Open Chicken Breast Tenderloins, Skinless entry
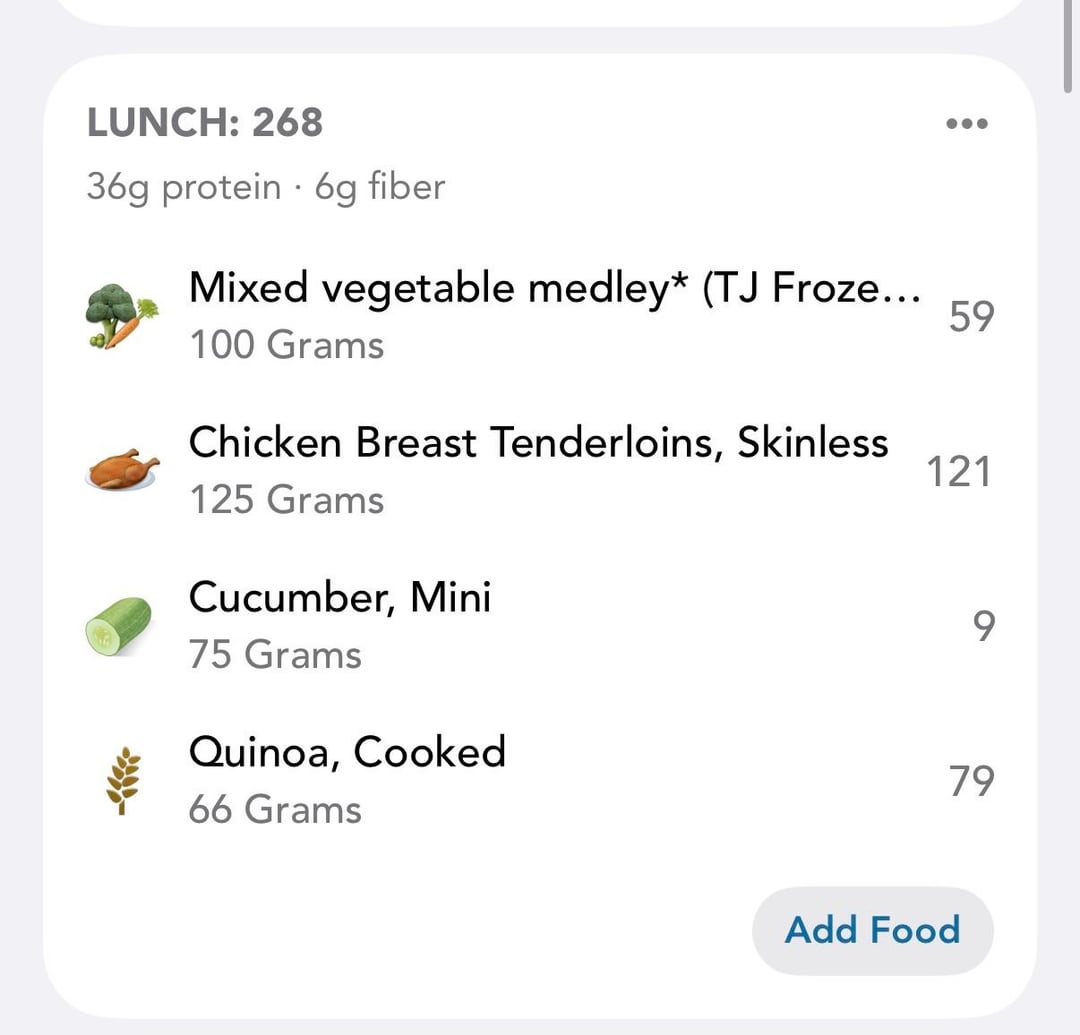This screenshot has height=1035, width=1080. coord(538,443)
